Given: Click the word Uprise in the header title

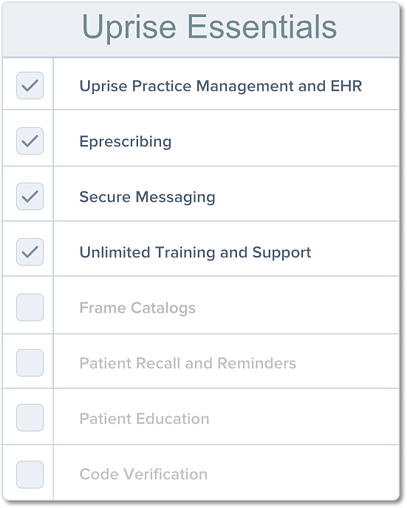Looking at the screenshot, I should pyautogui.click(x=129, y=28).
